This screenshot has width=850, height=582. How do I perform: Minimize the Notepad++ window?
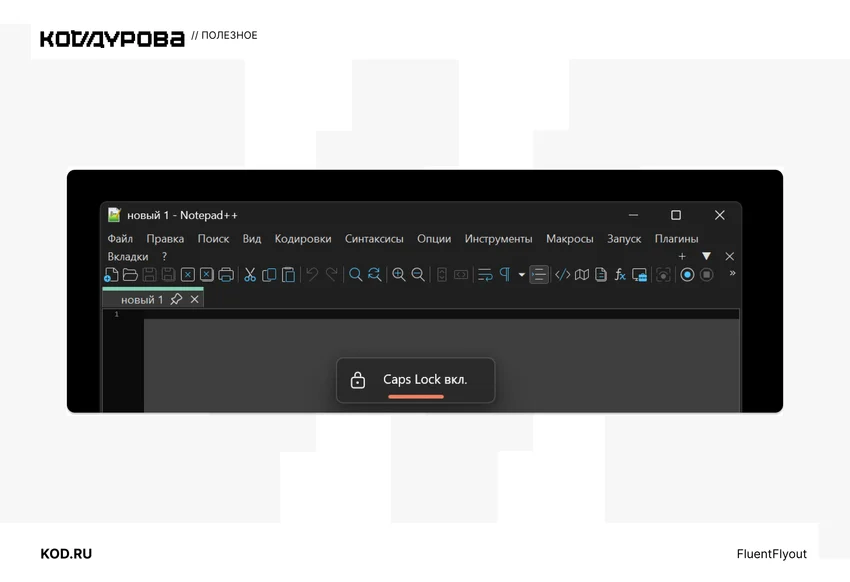click(x=633, y=215)
